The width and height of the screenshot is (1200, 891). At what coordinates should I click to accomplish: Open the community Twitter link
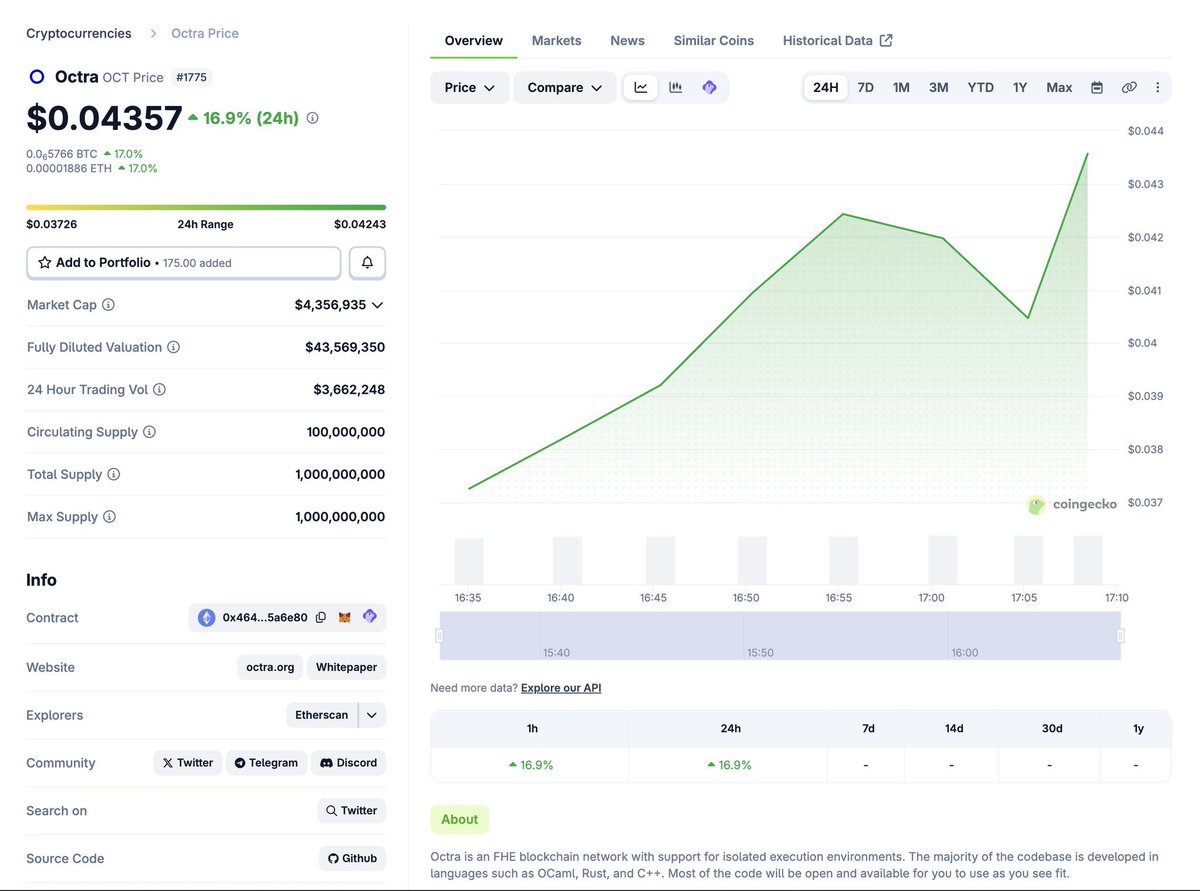188,763
